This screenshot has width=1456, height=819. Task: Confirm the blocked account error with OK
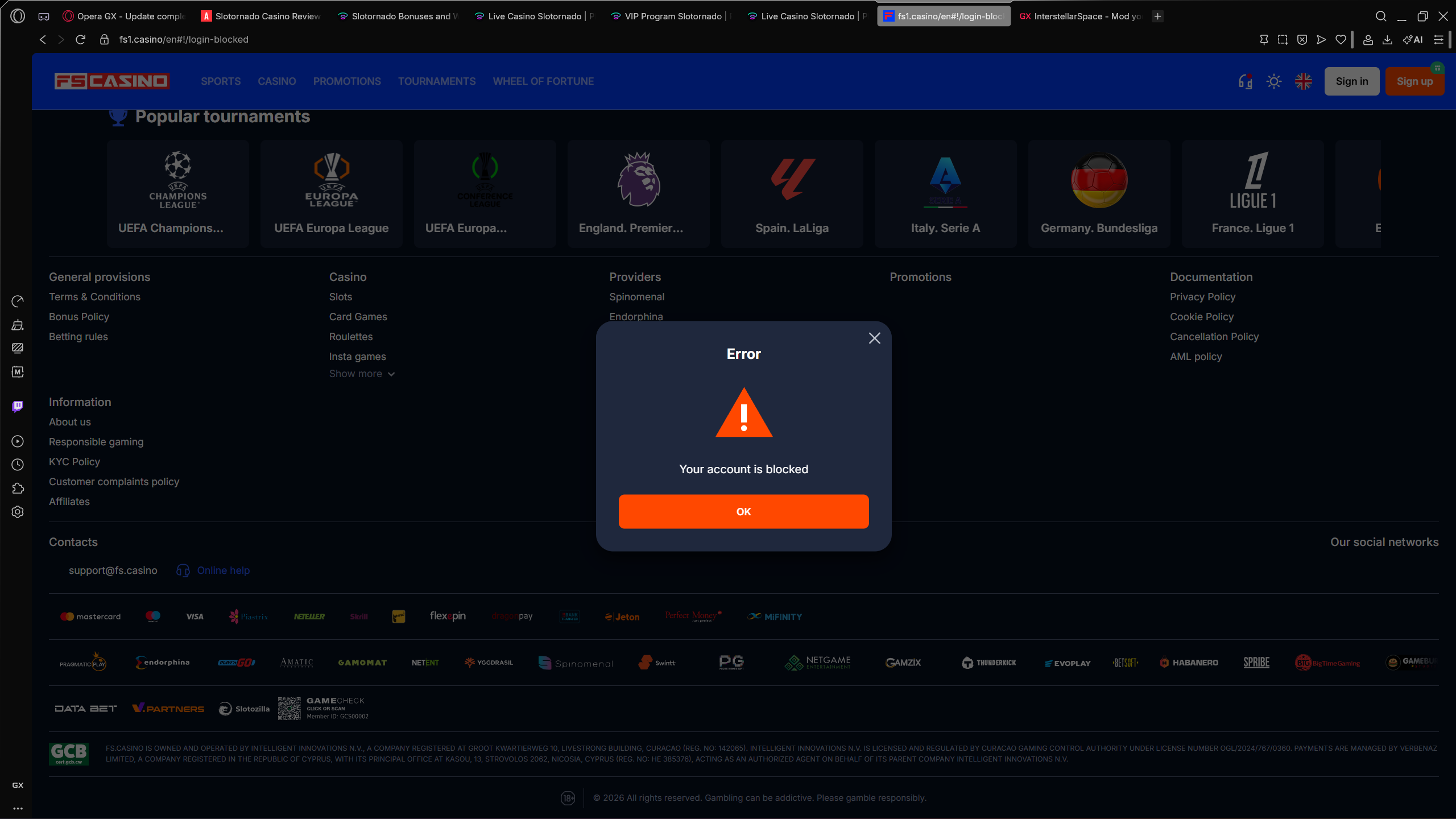click(743, 511)
